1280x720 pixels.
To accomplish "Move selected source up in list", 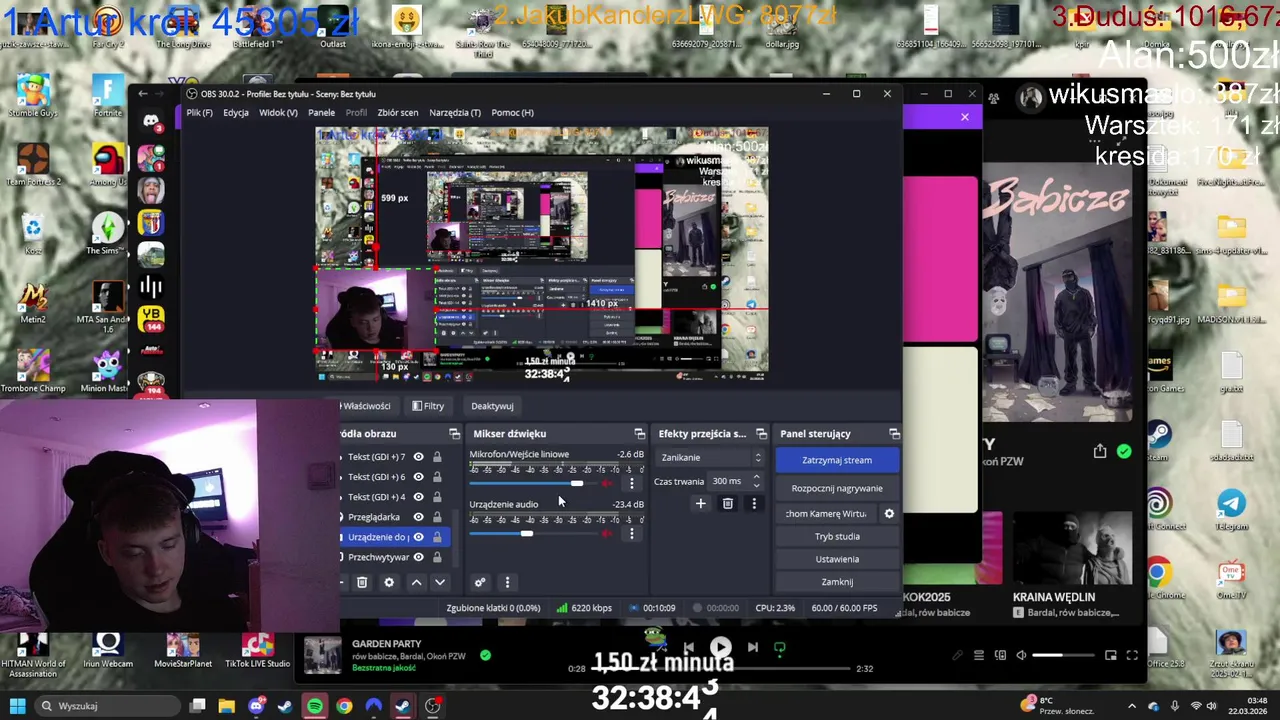I will pos(416,582).
